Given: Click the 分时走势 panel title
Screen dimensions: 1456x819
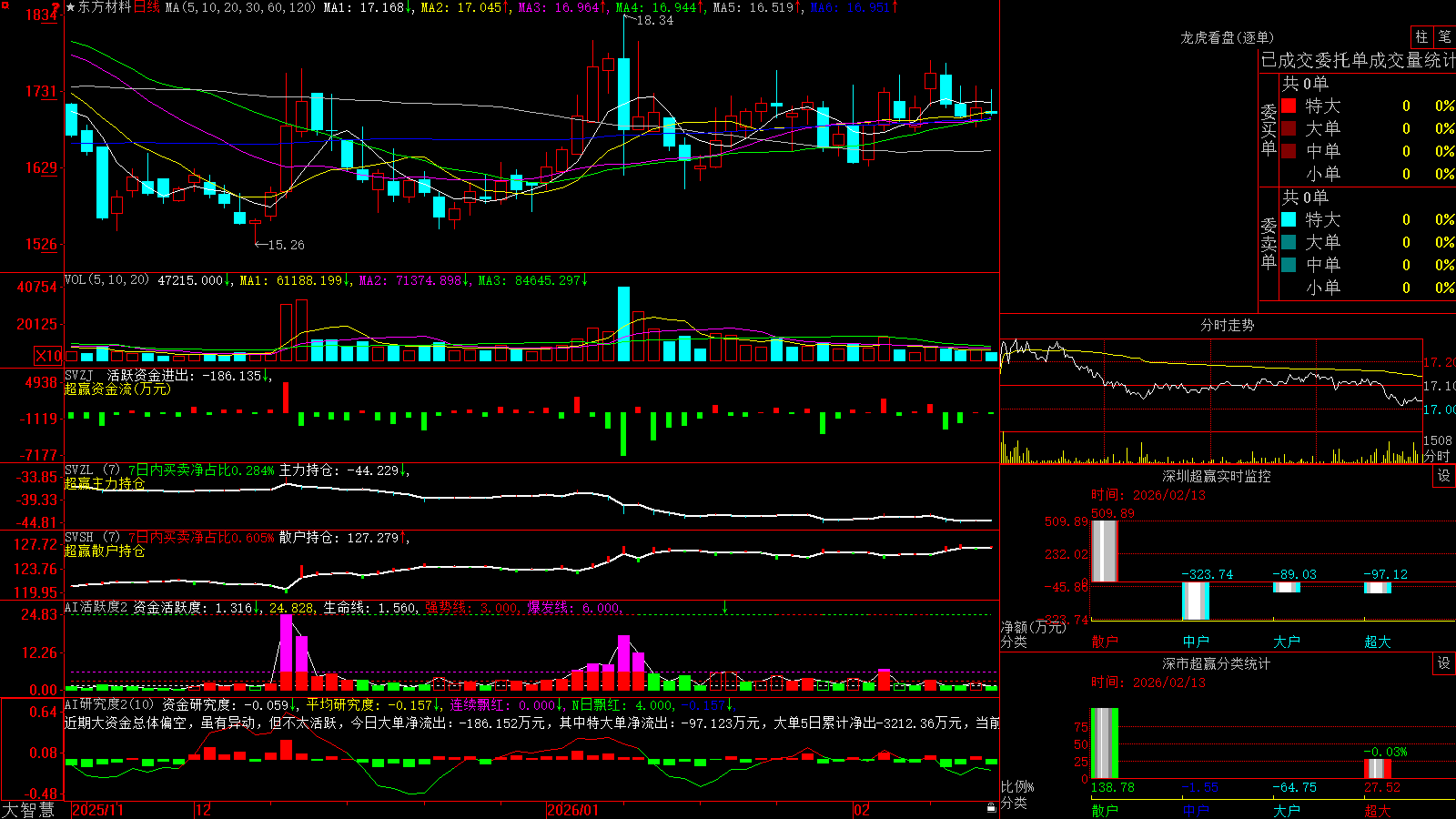Looking at the screenshot, I should click(x=1227, y=325).
